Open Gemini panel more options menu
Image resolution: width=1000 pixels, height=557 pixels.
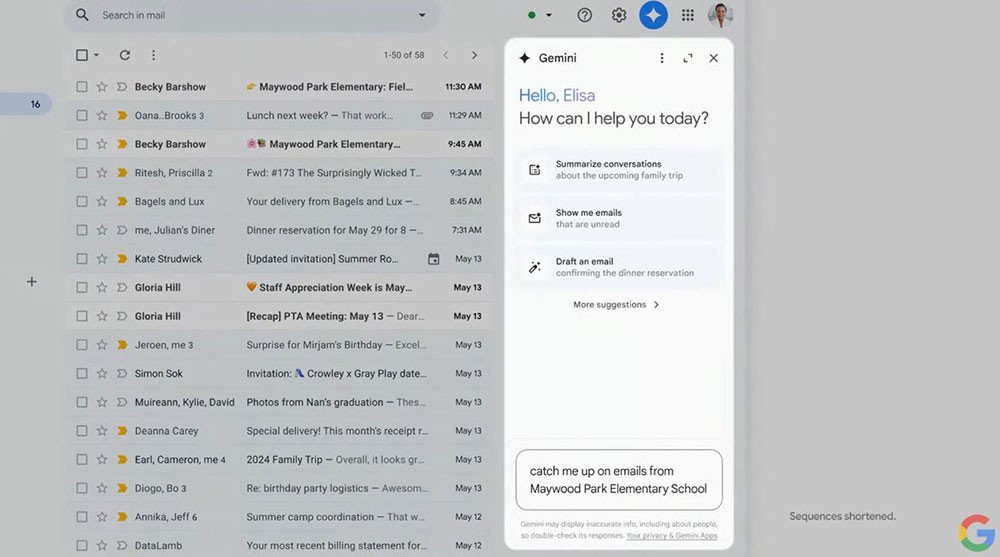click(x=662, y=58)
